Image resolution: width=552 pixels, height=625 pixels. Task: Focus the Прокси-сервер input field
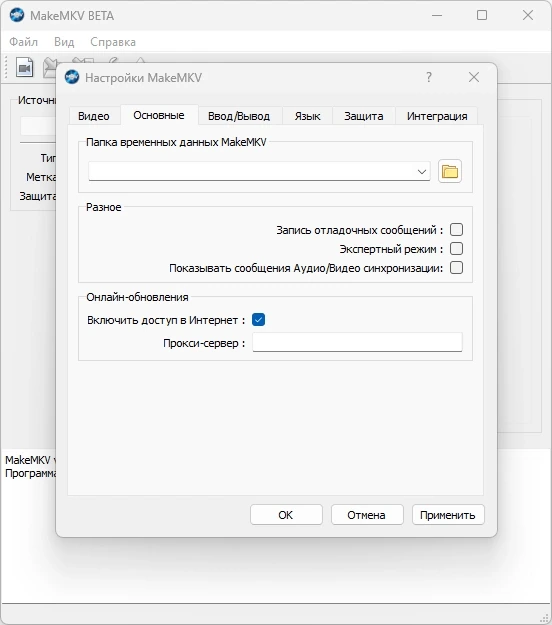tap(357, 342)
